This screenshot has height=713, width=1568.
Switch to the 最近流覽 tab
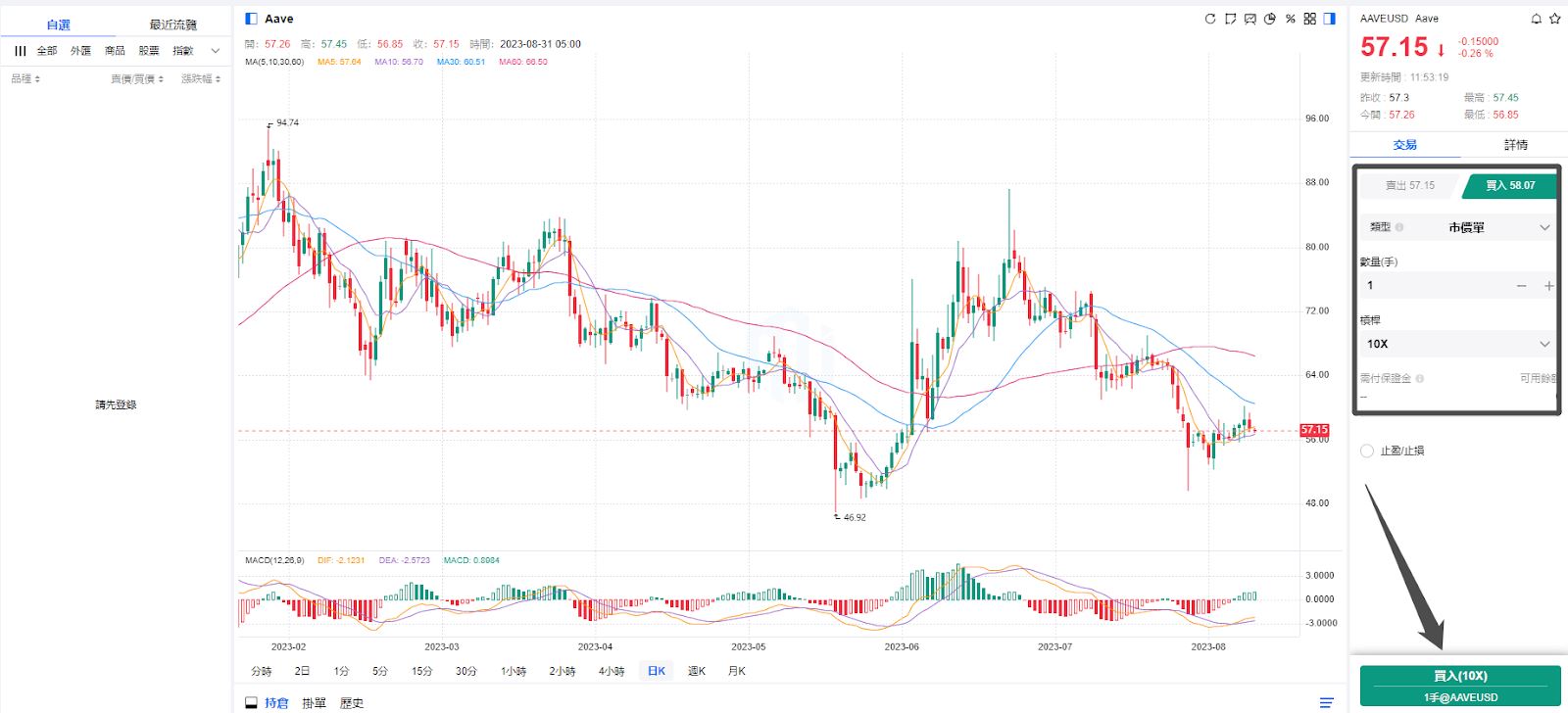click(x=172, y=24)
